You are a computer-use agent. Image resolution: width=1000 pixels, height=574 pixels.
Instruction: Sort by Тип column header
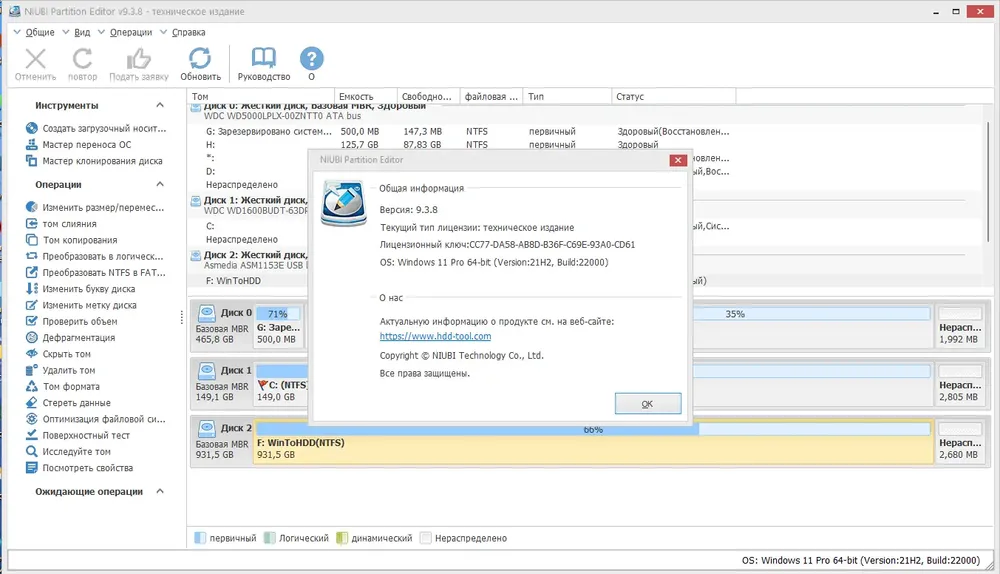[567, 96]
